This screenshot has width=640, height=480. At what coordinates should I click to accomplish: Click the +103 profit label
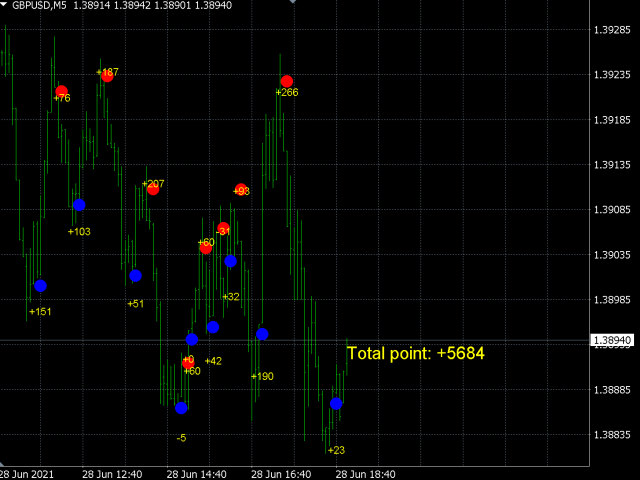[x=79, y=232]
